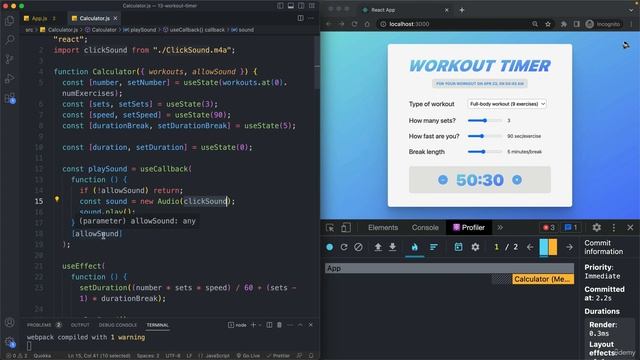Open the Elements tab in DevTools
Screen dimensions: 640x360
click(383, 227)
